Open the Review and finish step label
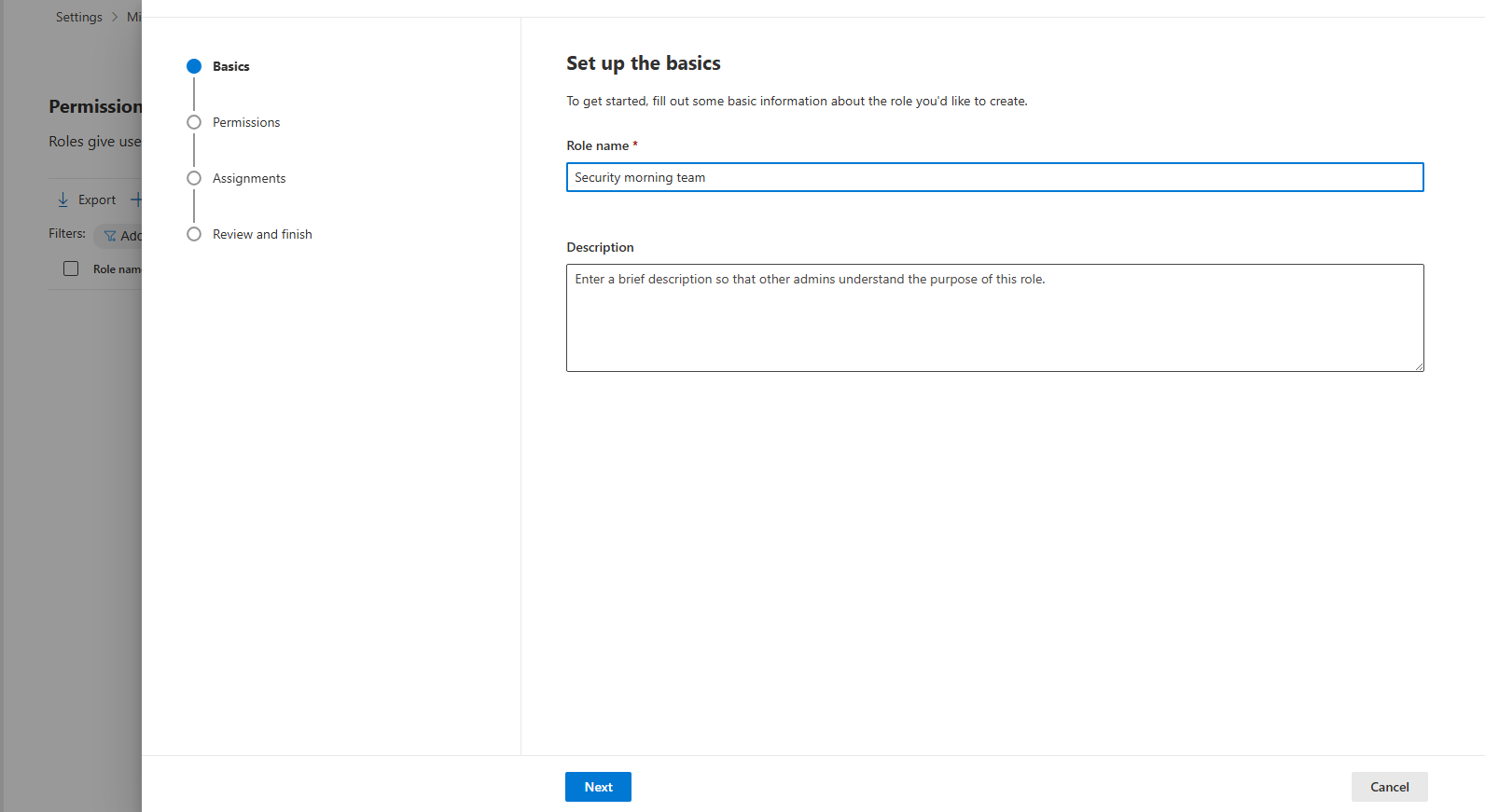 (262, 234)
